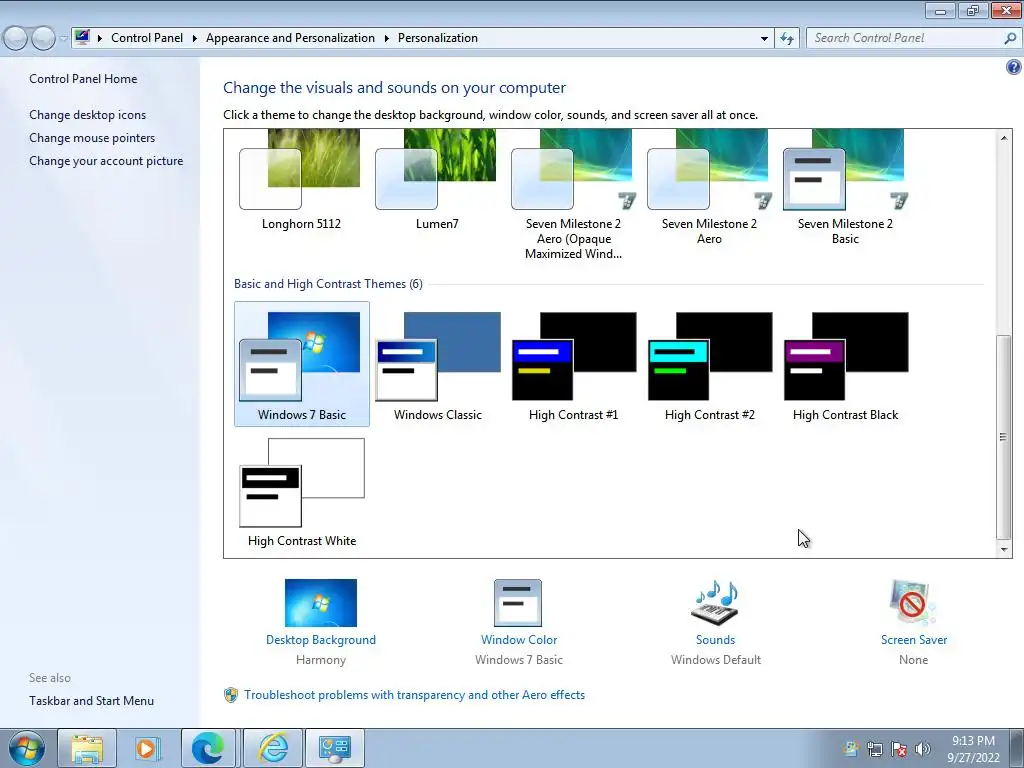Click the Refresh button in address bar
The height and width of the screenshot is (768, 1024).
pos(787,39)
